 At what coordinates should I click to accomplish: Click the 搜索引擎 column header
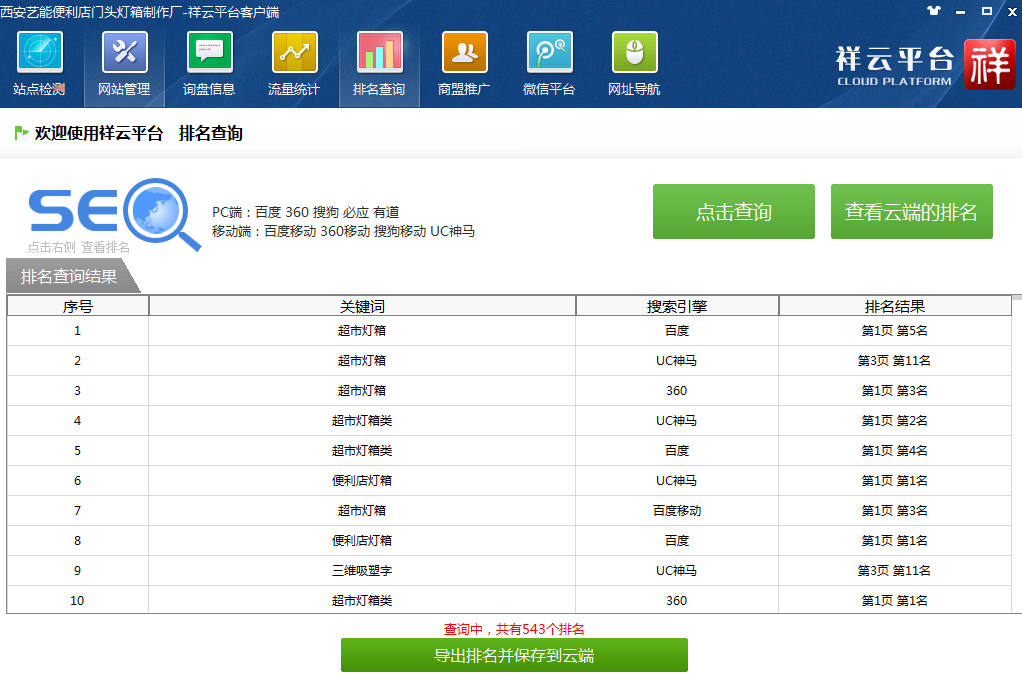click(x=677, y=306)
